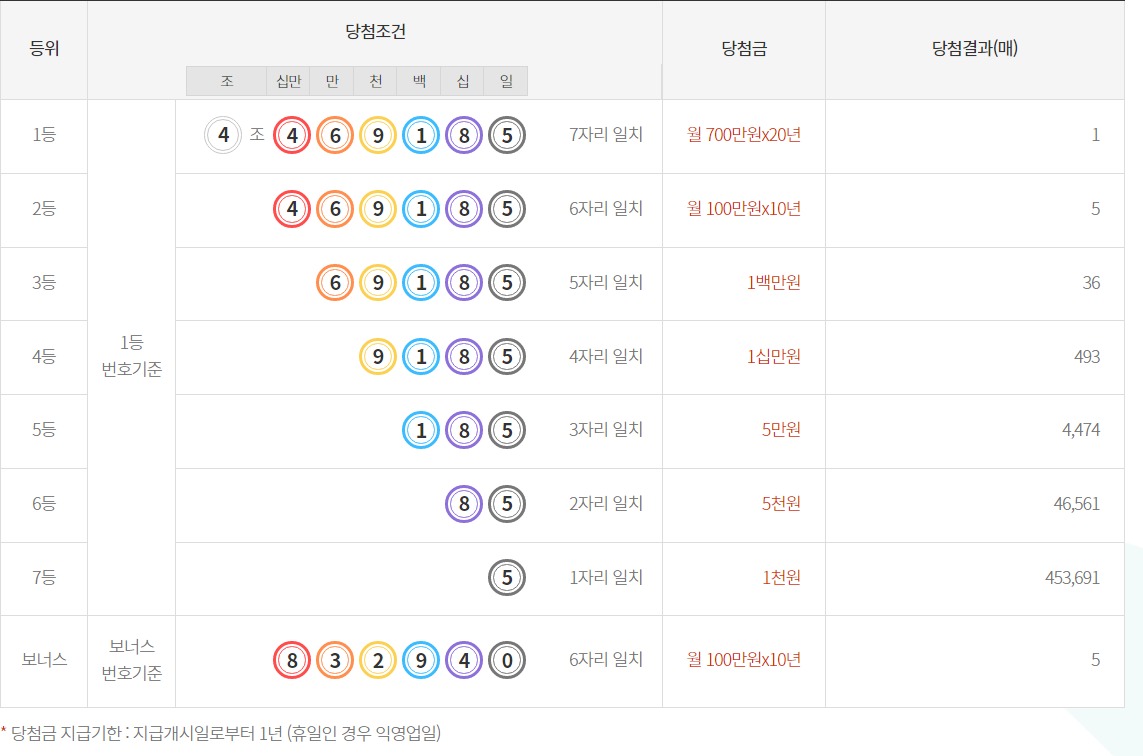Click the 보너스 rank cell
The height and width of the screenshot is (756, 1143).
[x=44, y=660]
